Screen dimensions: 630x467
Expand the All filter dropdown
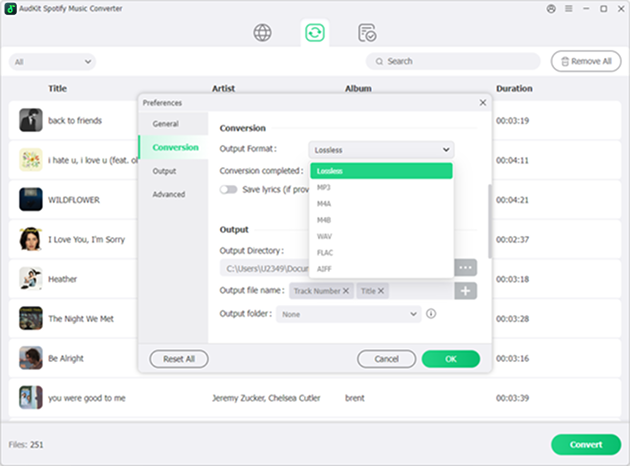[52, 62]
